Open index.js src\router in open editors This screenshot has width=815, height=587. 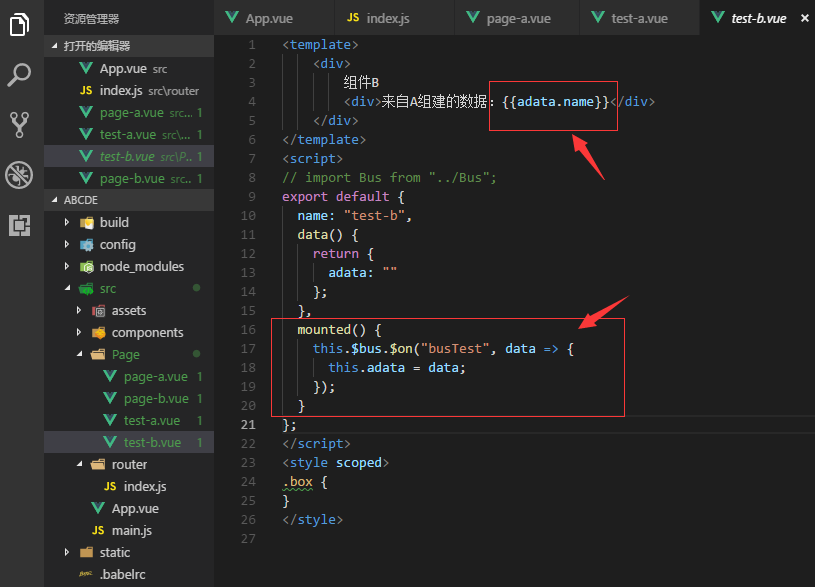(129, 90)
